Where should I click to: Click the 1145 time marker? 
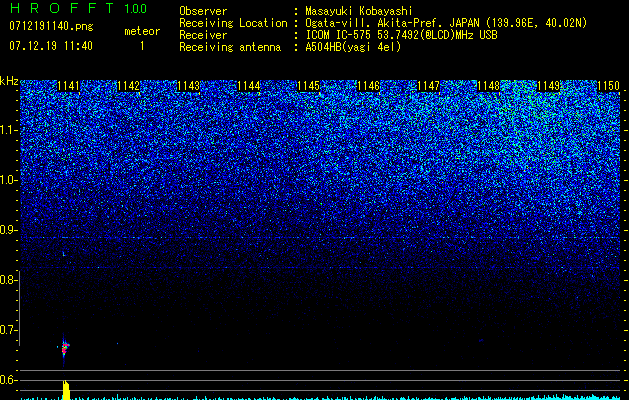(x=308, y=86)
